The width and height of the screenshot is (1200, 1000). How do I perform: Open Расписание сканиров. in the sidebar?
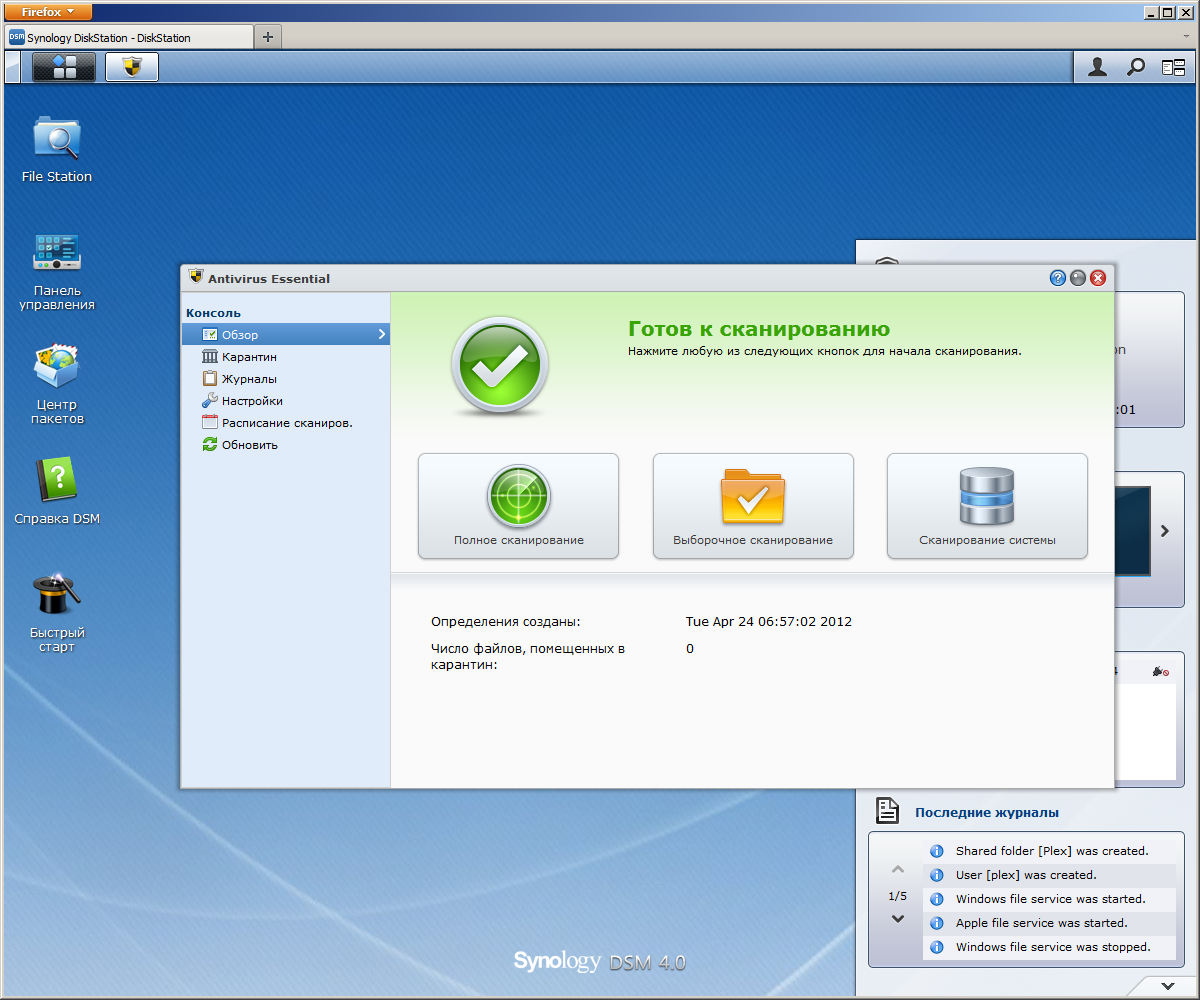coord(285,423)
